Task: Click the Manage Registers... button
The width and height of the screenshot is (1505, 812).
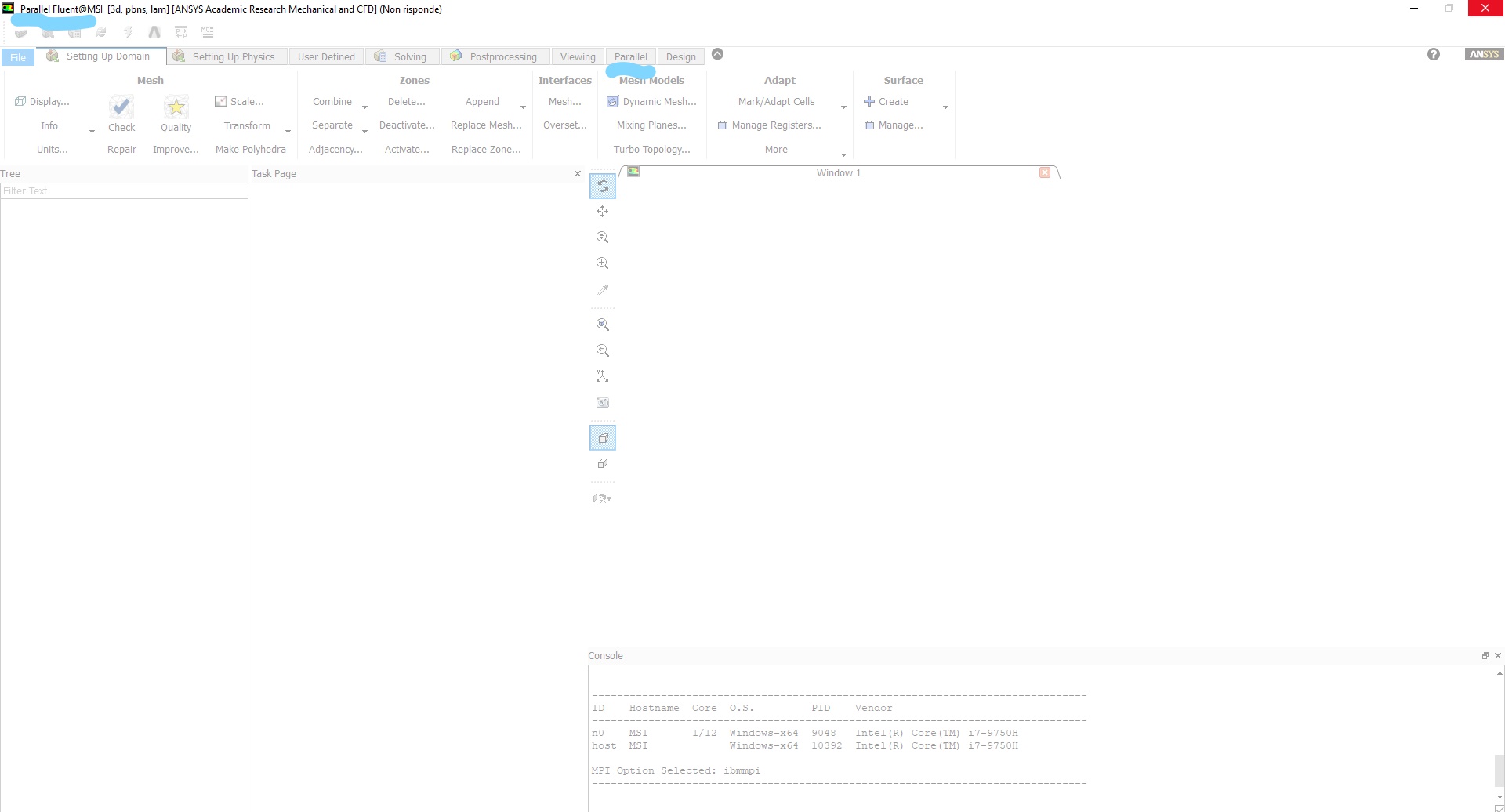Action: pos(770,125)
